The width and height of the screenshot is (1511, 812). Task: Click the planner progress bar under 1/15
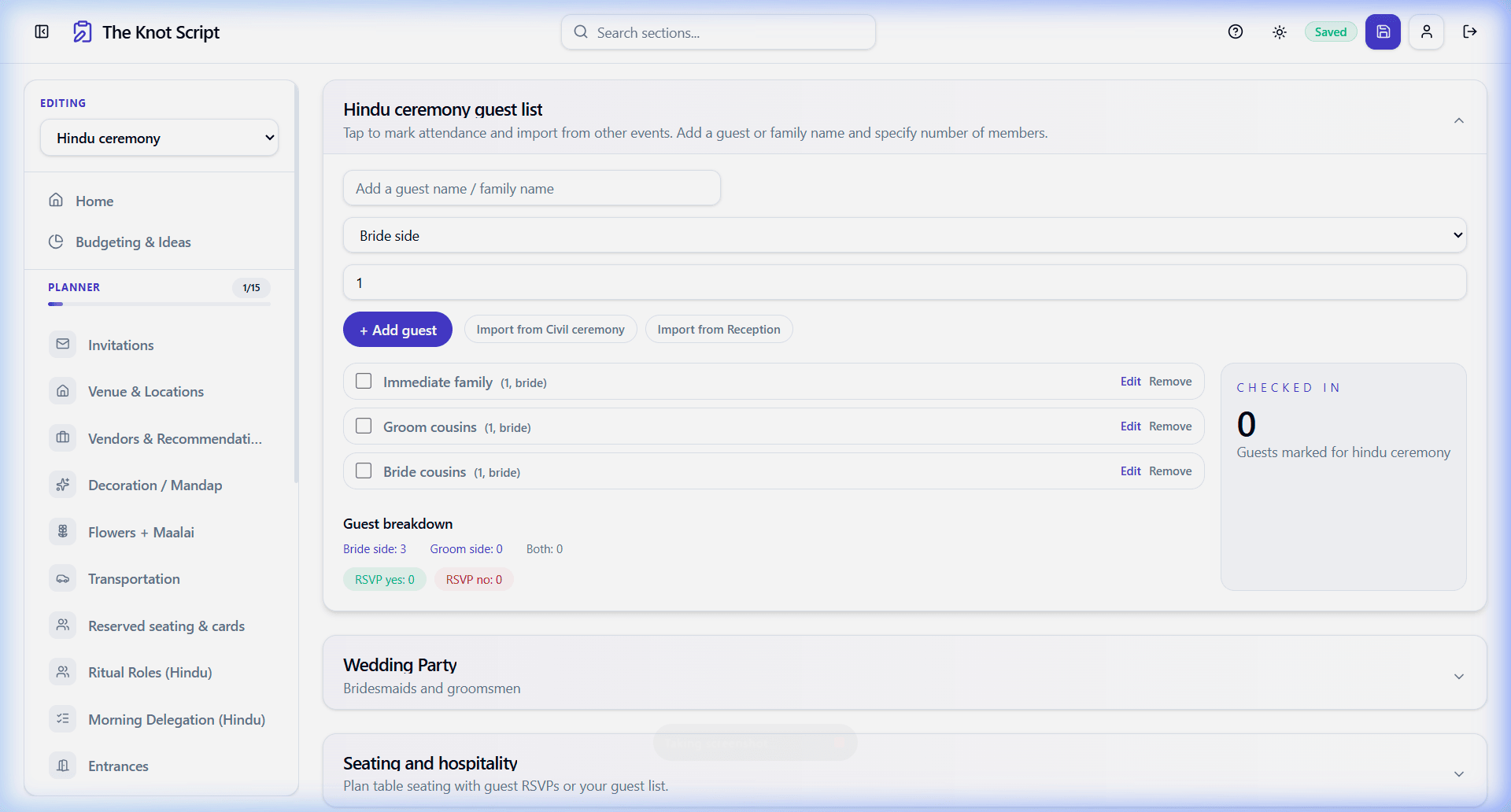click(x=157, y=304)
